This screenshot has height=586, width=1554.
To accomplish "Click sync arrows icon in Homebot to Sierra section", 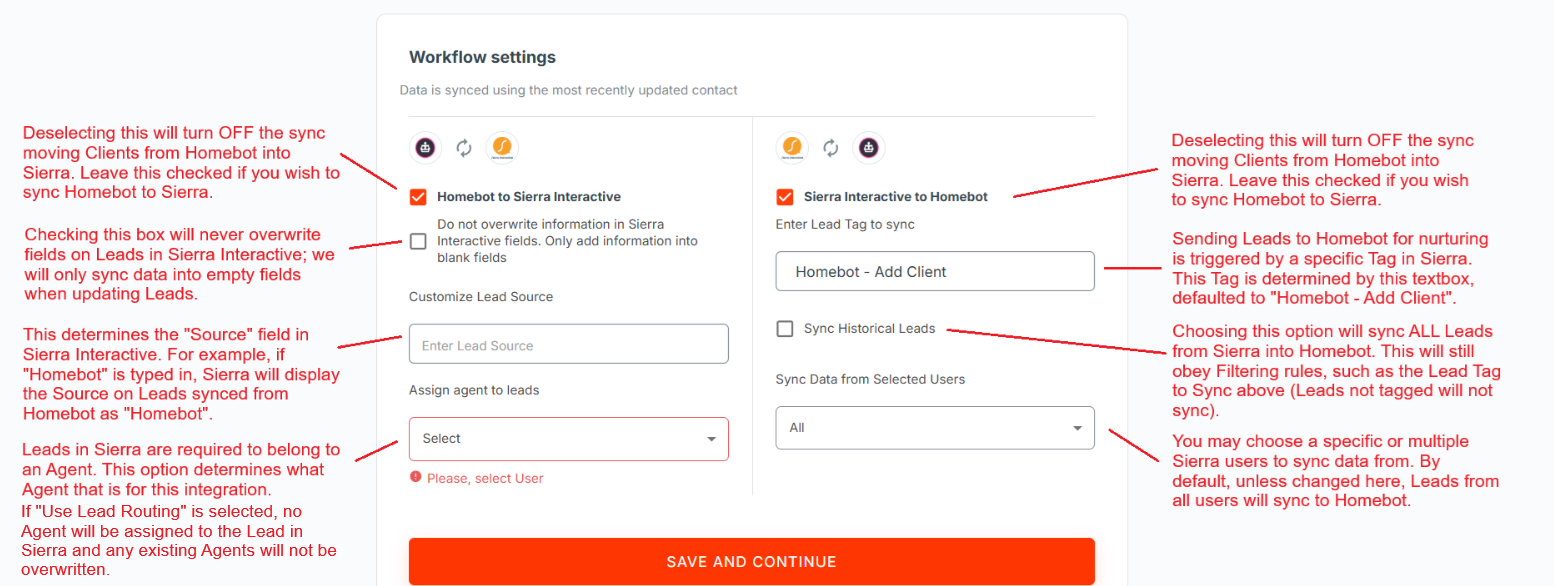I will (464, 148).
